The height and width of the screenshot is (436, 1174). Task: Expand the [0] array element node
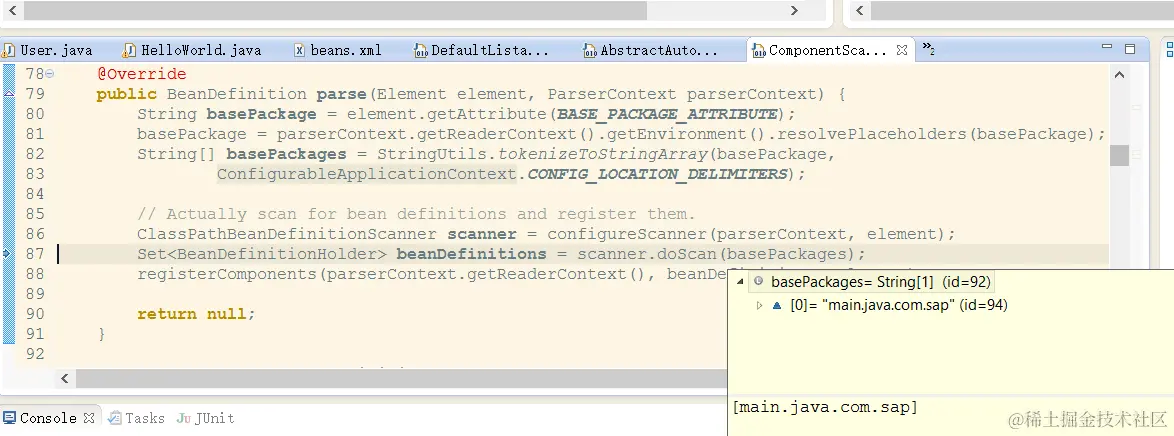point(759,305)
